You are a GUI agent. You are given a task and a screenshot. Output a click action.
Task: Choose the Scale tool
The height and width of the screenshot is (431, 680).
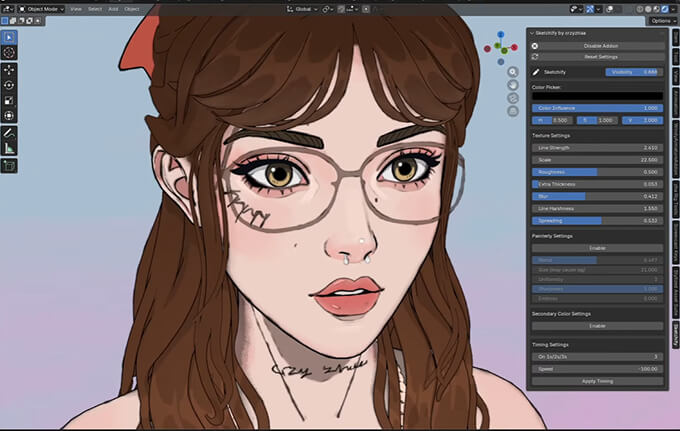tap(9, 101)
